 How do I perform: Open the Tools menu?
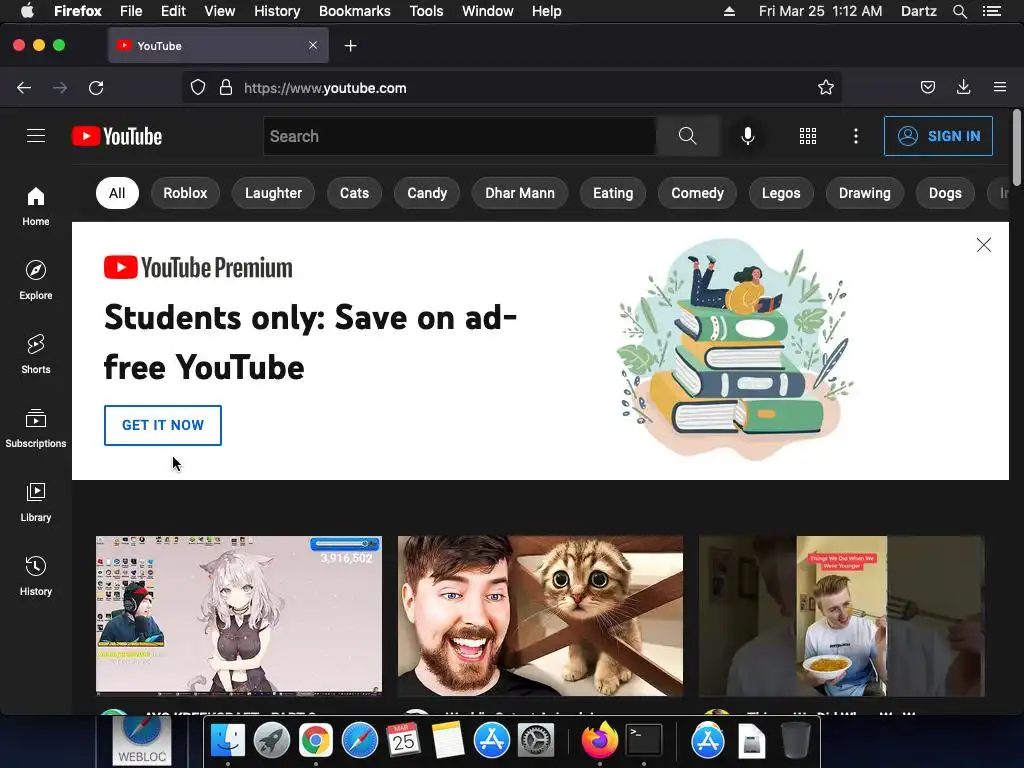[426, 11]
